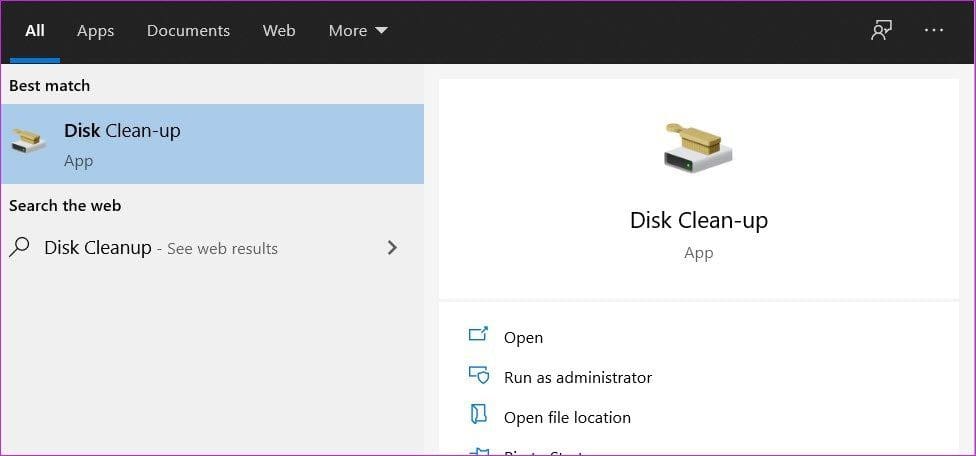Click the large Disk Clean-up icon in details pane
Image resolution: width=976 pixels, height=456 pixels.
(698, 148)
